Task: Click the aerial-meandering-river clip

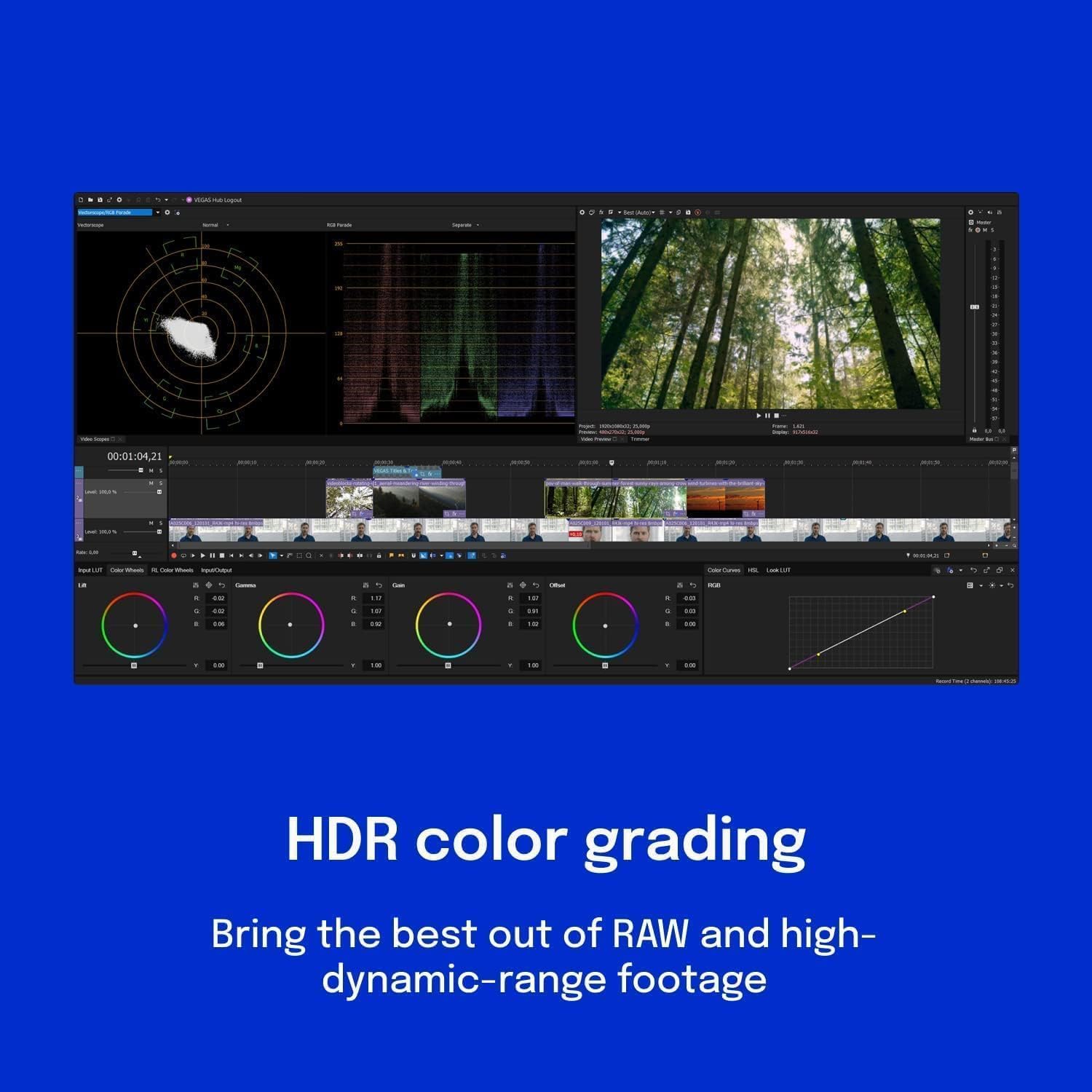Action: coord(419,499)
